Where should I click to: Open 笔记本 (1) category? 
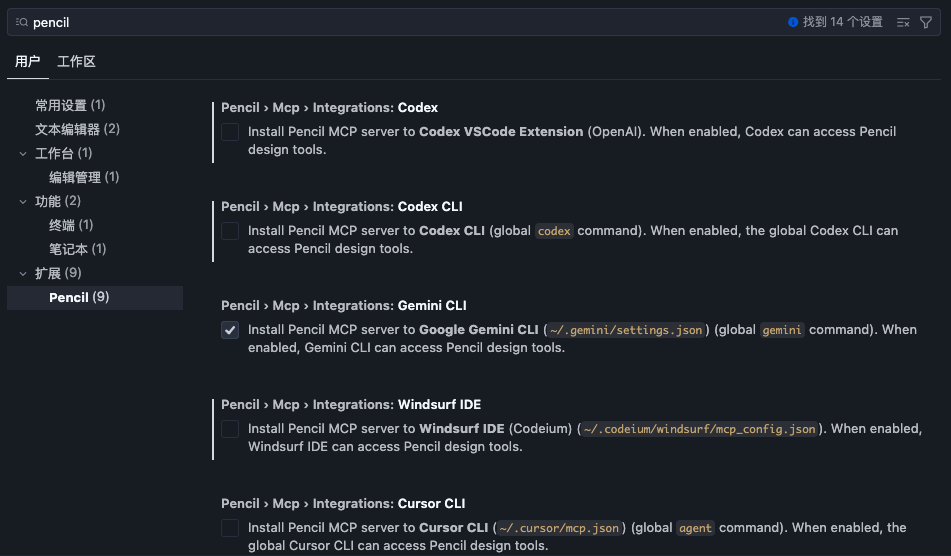(78, 249)
